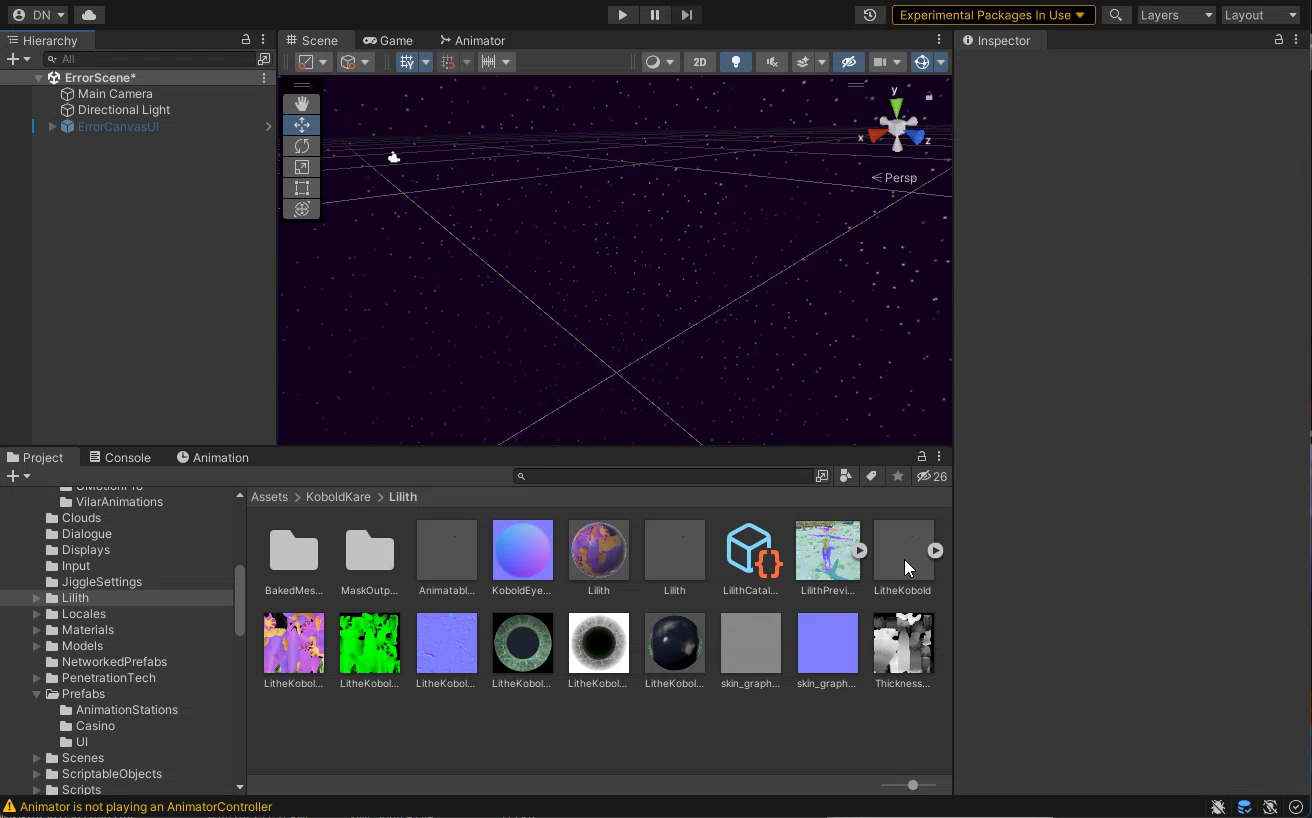This screenshot has height=818, width=1312.
Task: Collapse the Prefabs folder
Action: tap(37, 694)
